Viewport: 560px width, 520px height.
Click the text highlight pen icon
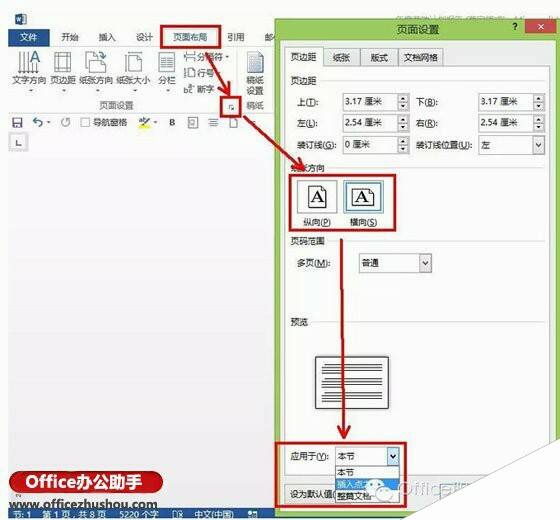pyautogui.click(x=144, y=122)
